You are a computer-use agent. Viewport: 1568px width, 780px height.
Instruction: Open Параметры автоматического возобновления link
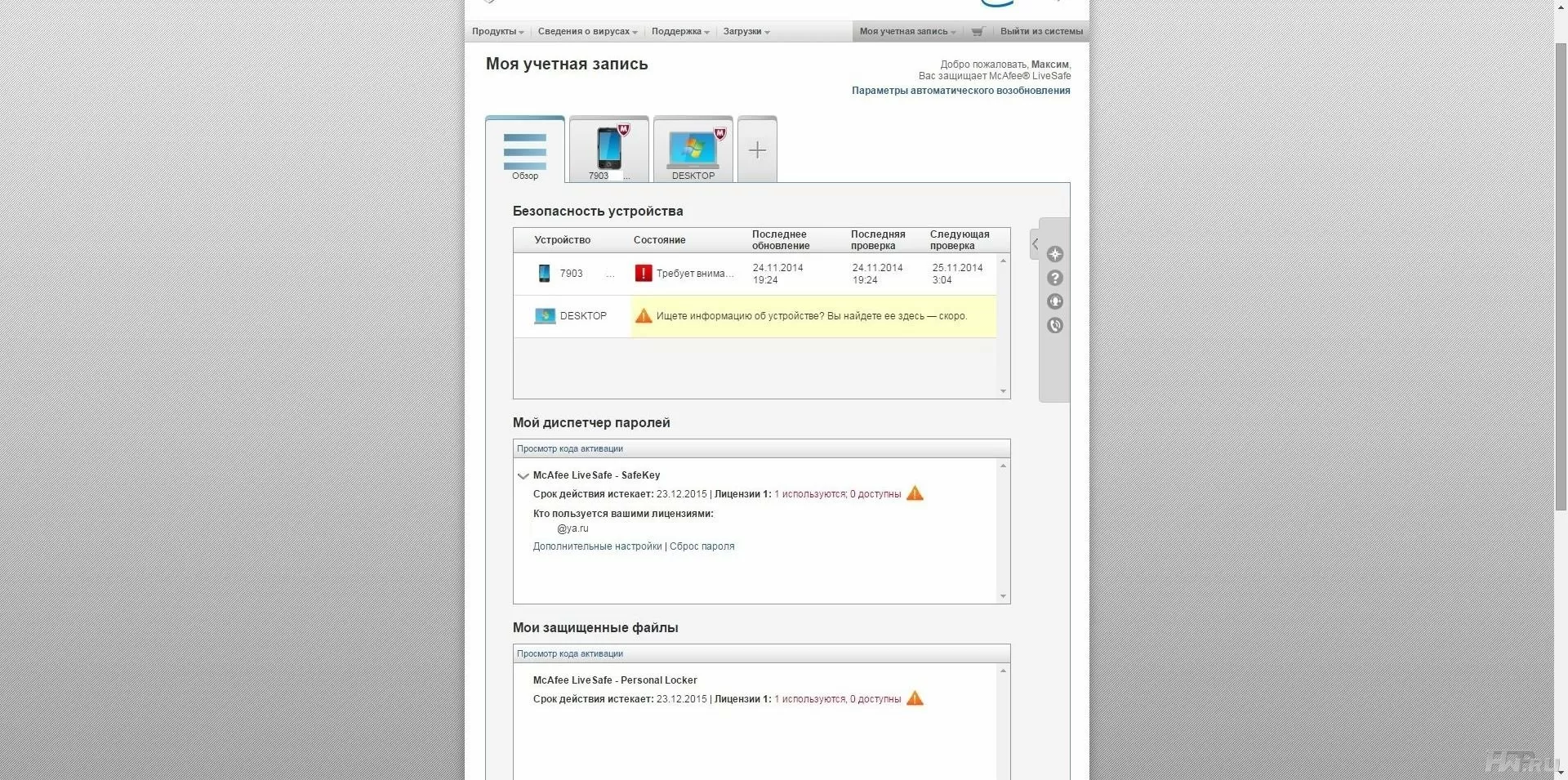[x=960, y=91]
